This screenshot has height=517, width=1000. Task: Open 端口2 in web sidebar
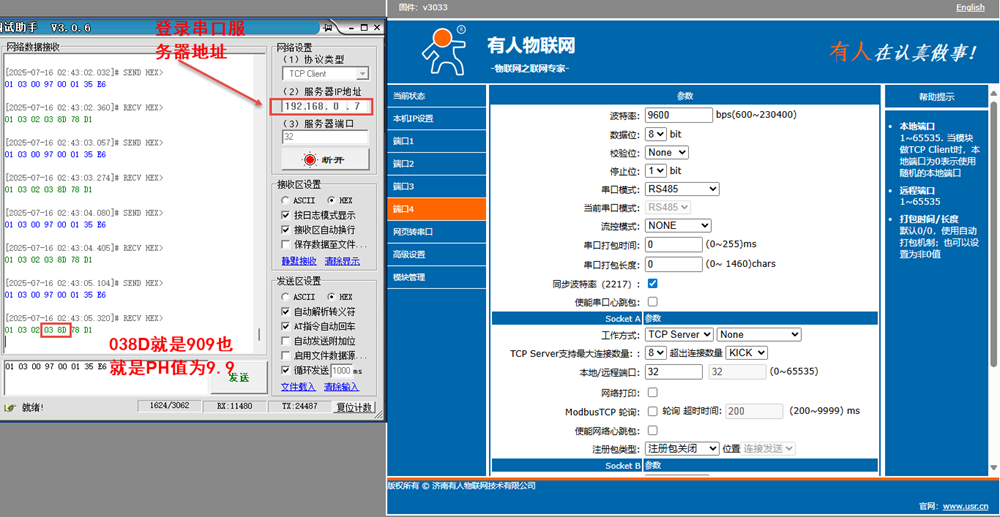(436, 164)
